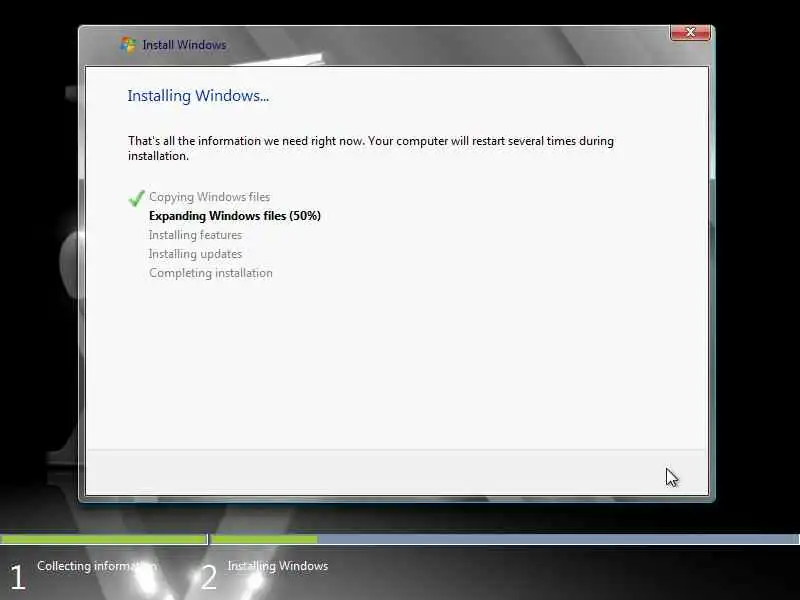Click 'Expanding Windows files (50%)' status line
Viewport: 800px width, 600px height.
pyautogui.click(x=235, y=216)
